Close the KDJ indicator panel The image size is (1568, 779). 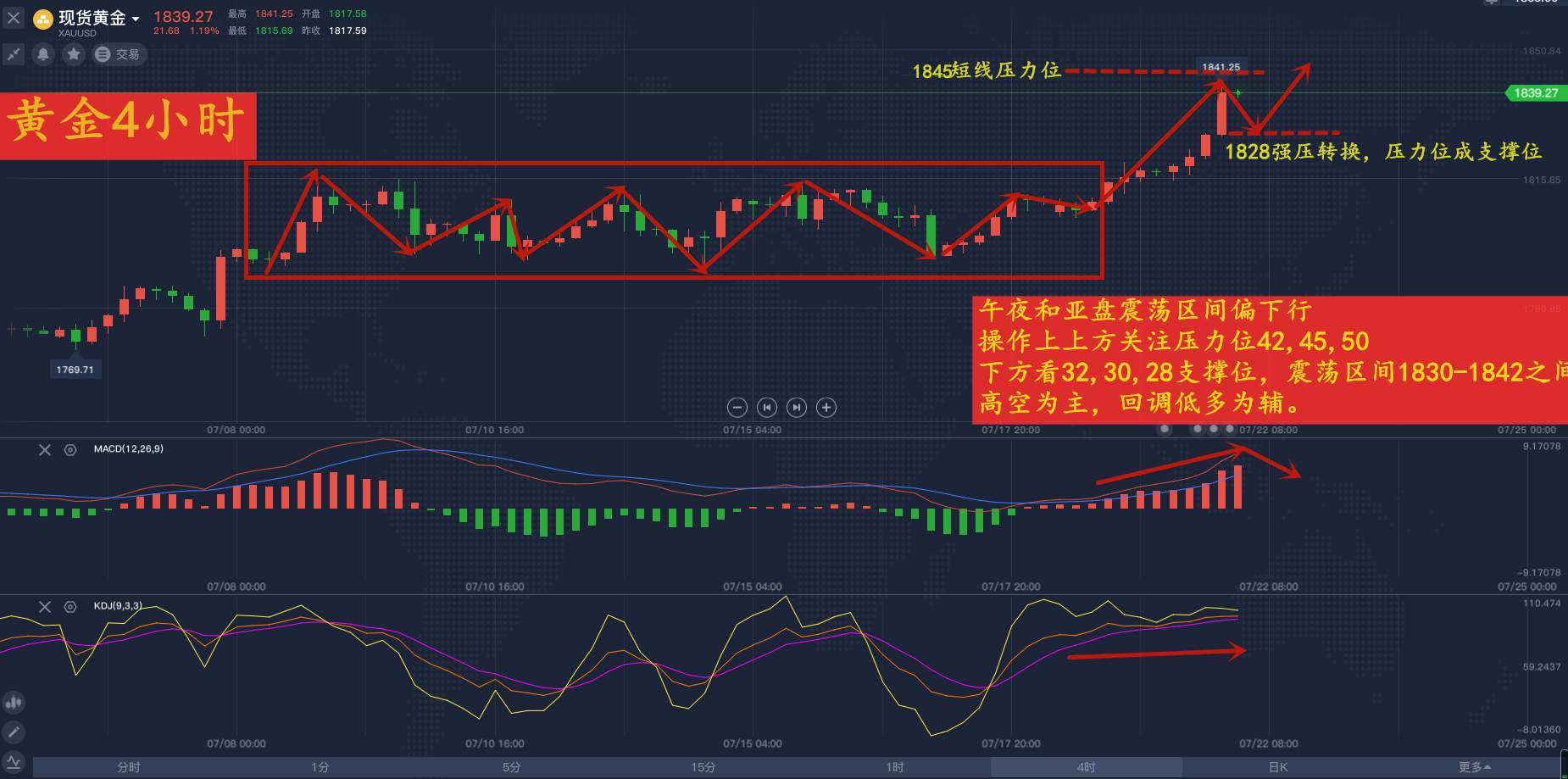pyautogui.click(x=45, y=607)
